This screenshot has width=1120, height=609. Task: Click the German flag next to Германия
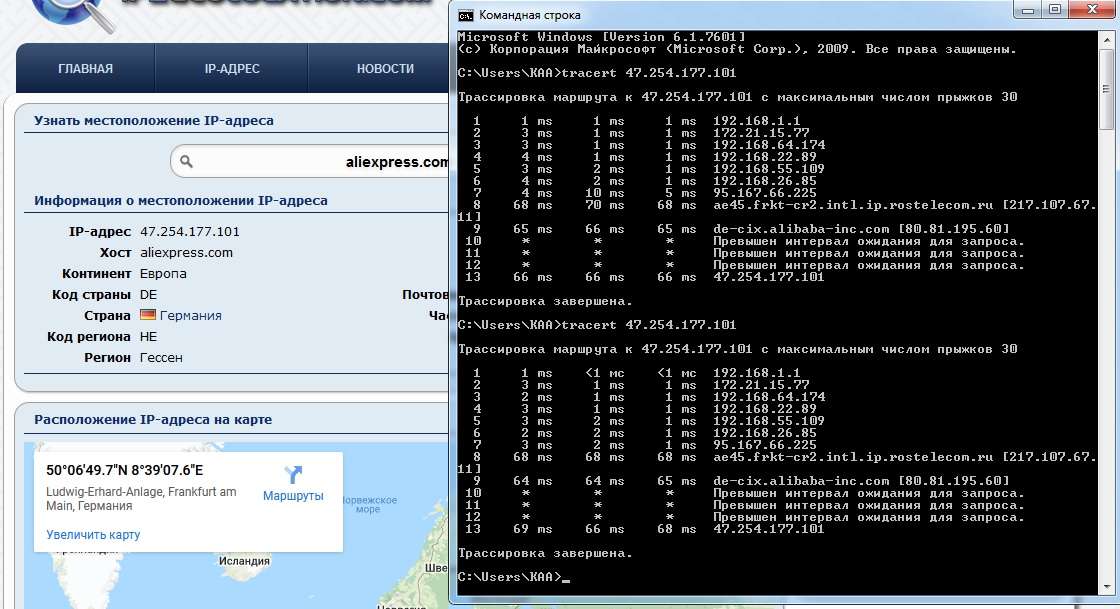(x=148, y=315)
